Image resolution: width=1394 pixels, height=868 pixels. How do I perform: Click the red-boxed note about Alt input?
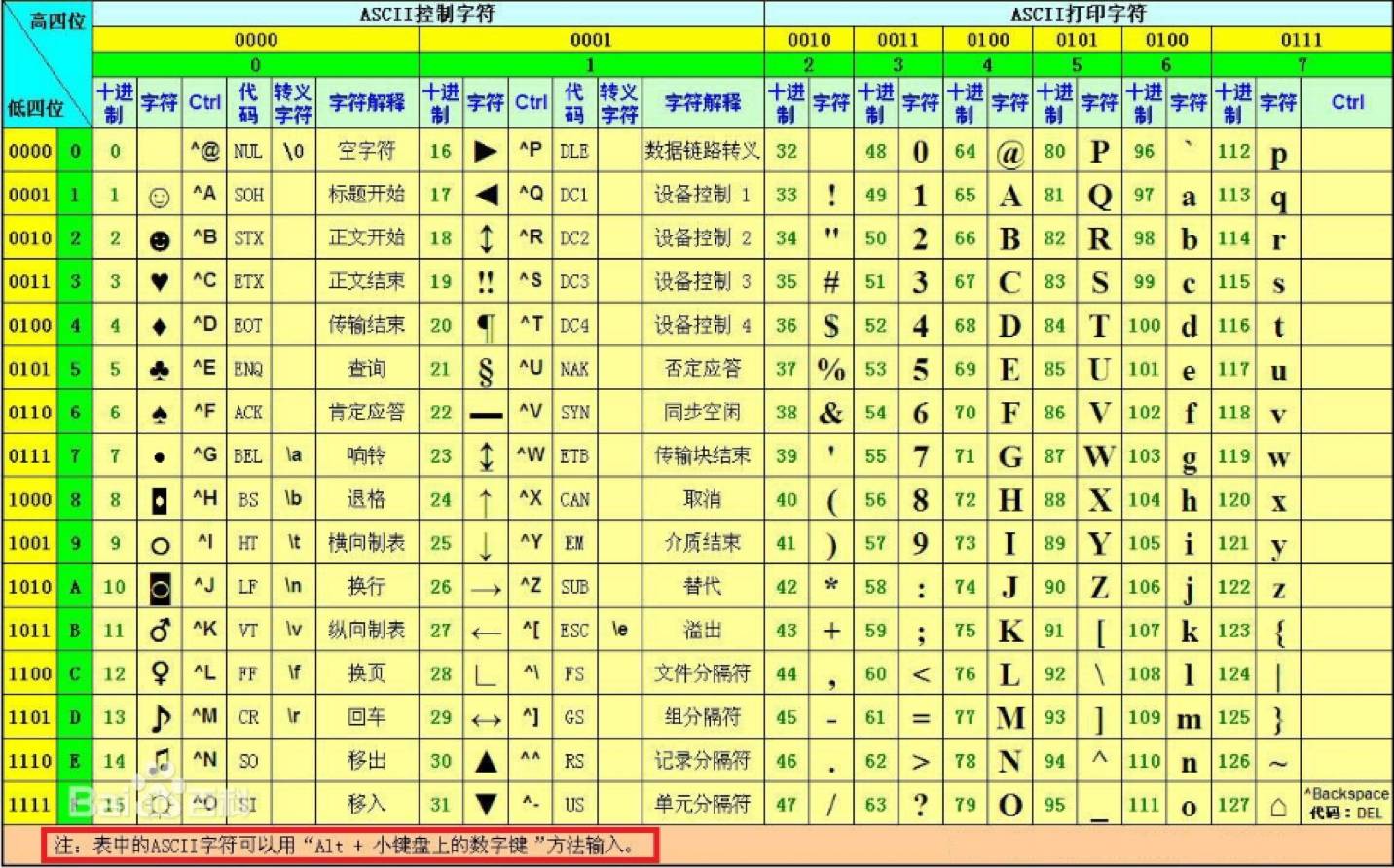[350, 845]
